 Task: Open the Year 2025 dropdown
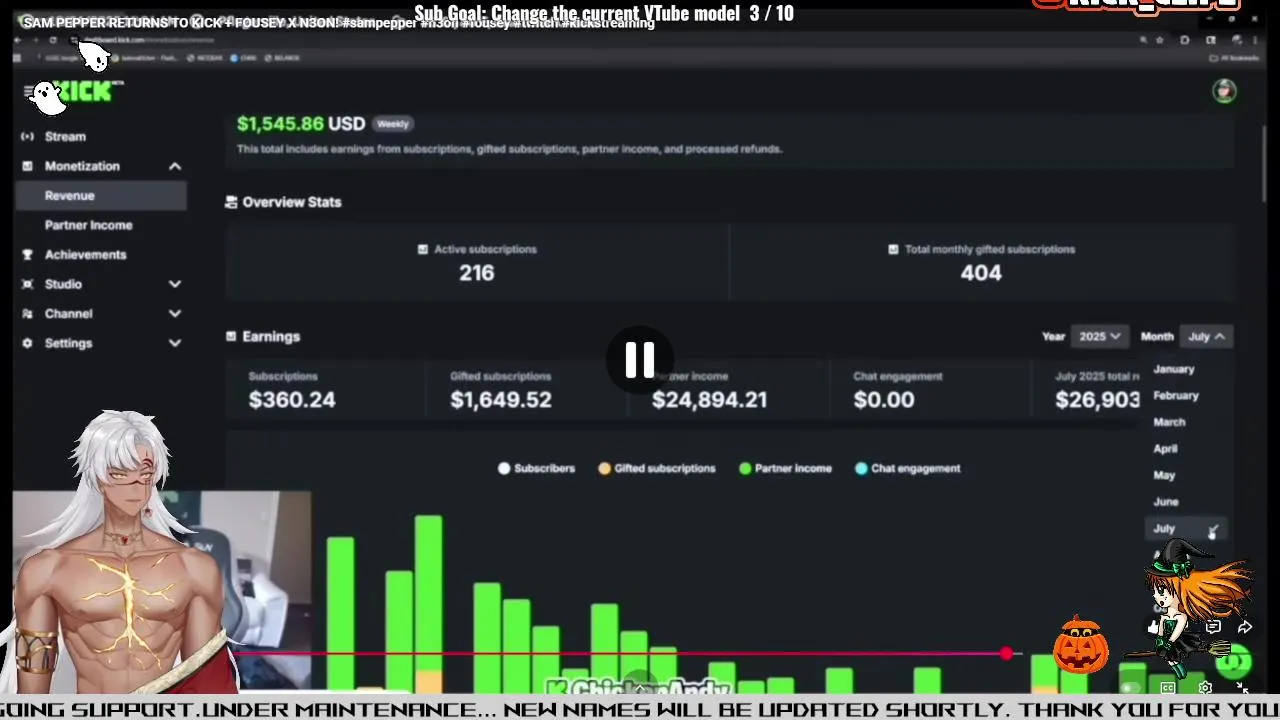tap(1099, 337)
